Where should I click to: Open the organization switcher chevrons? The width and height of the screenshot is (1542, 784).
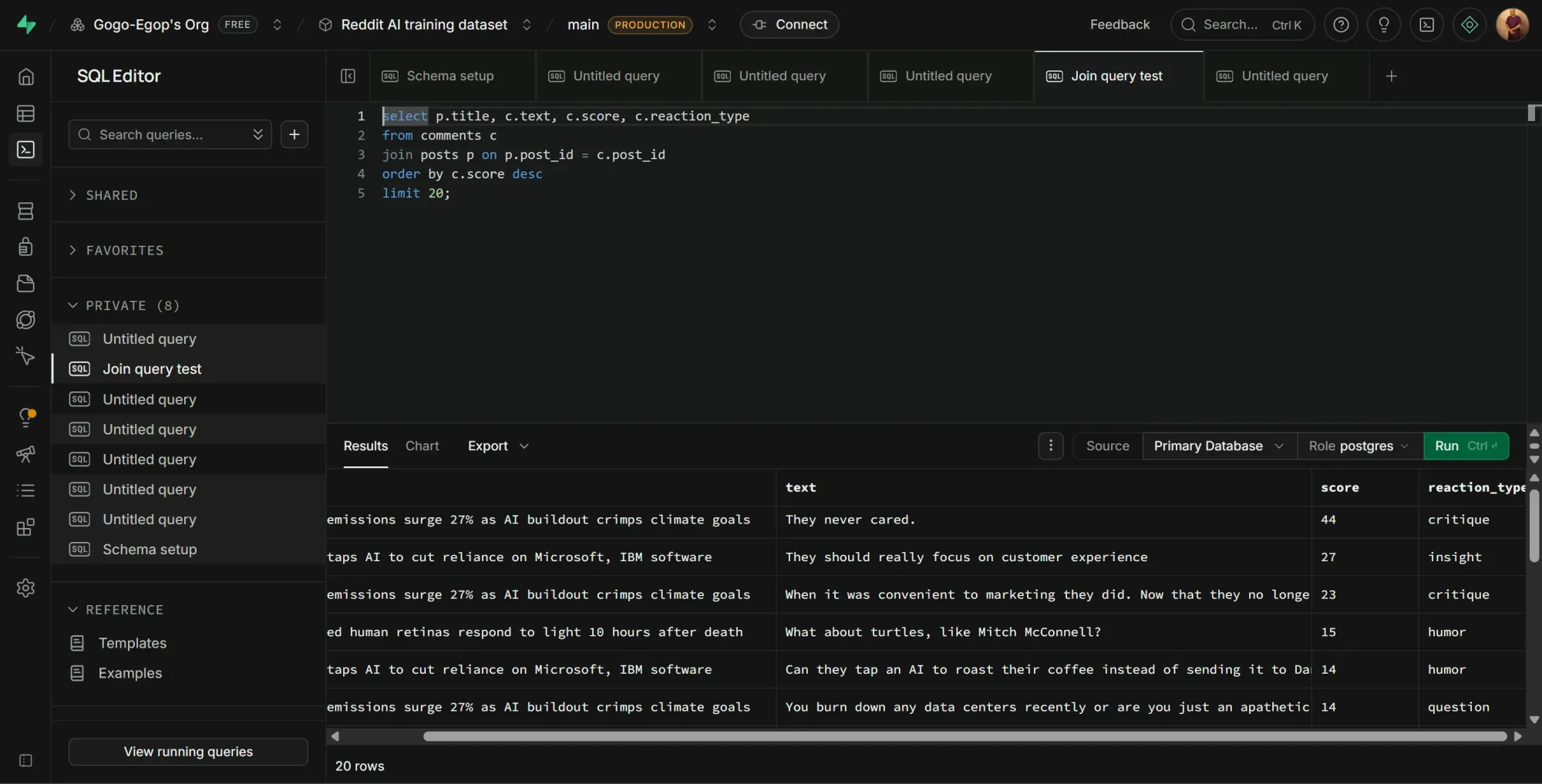[x=277, y=25]
